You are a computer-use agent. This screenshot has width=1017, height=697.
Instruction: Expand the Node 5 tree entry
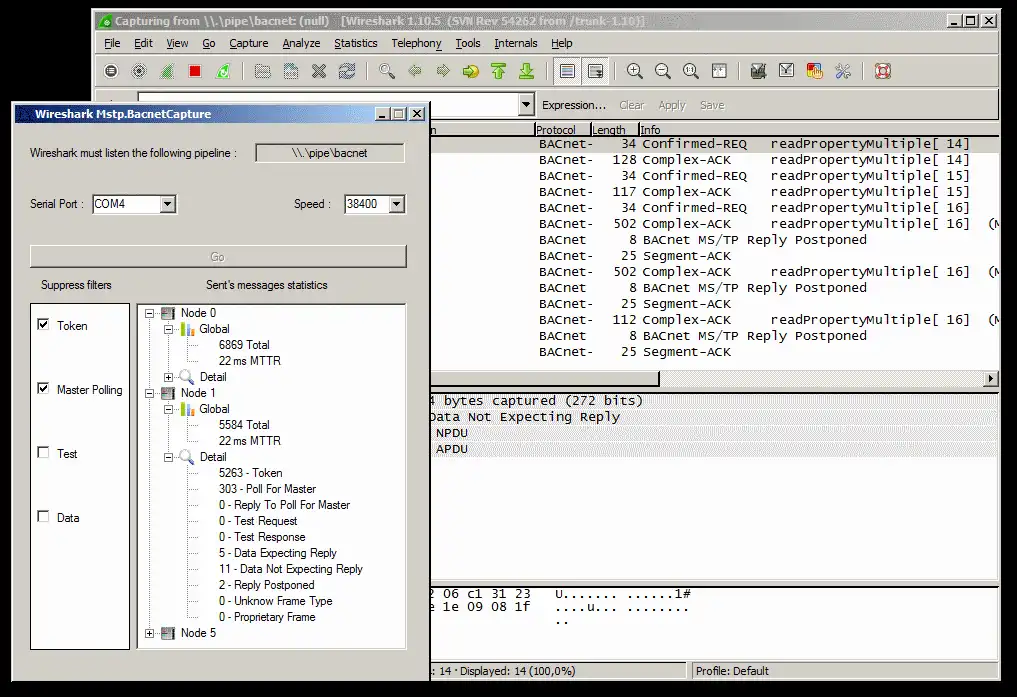pos(150,633)
